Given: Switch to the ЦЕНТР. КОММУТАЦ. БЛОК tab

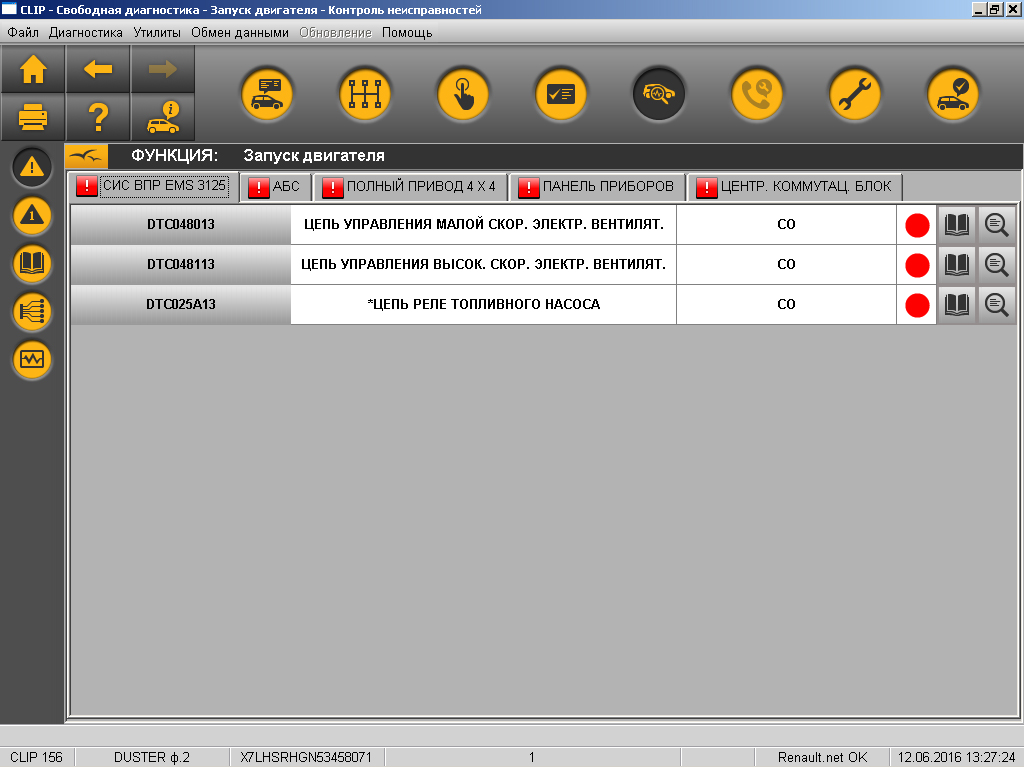Looking at the screenshot, I should [795, 187].
